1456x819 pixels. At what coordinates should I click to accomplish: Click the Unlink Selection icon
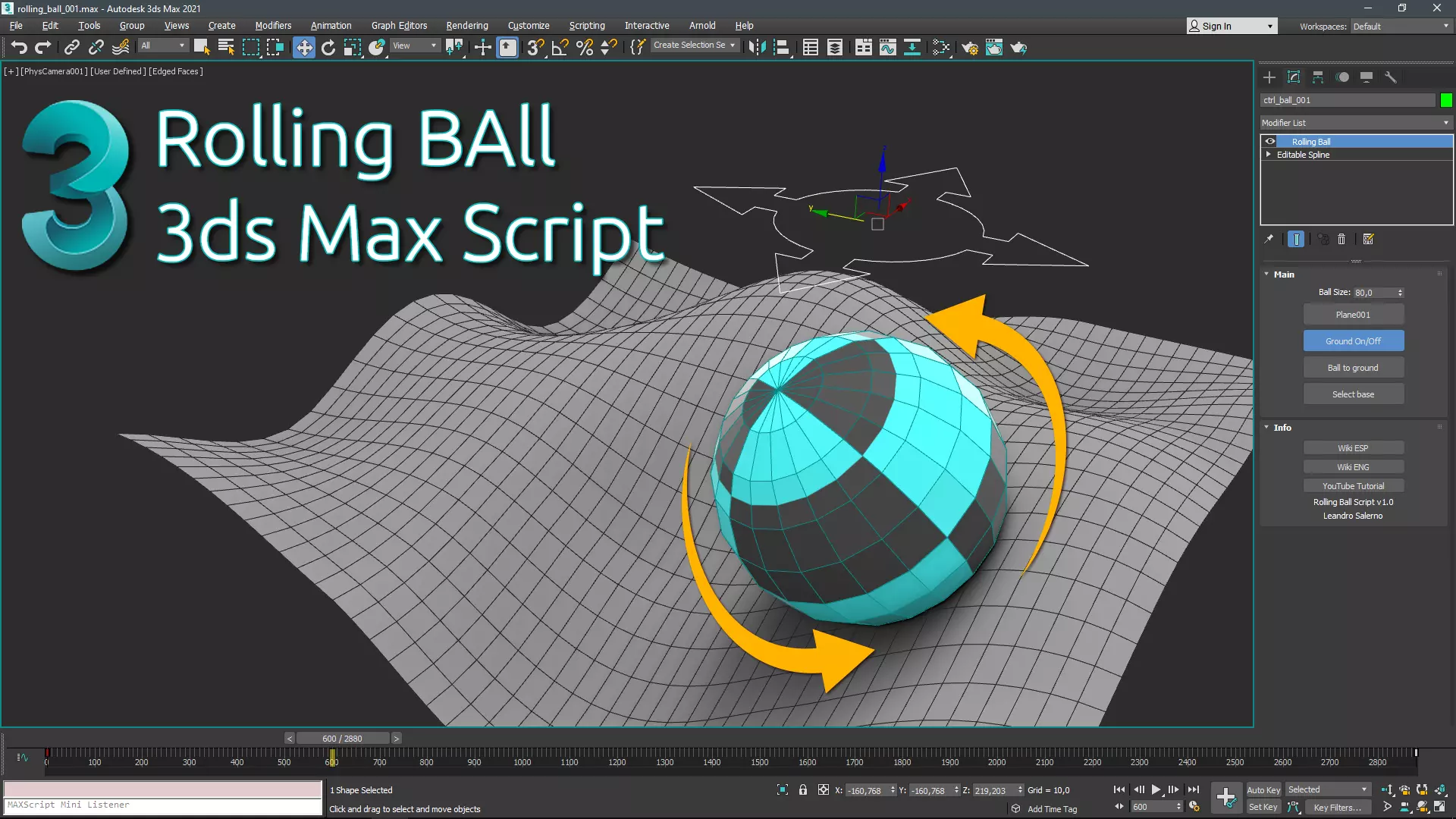coord(96,47)
